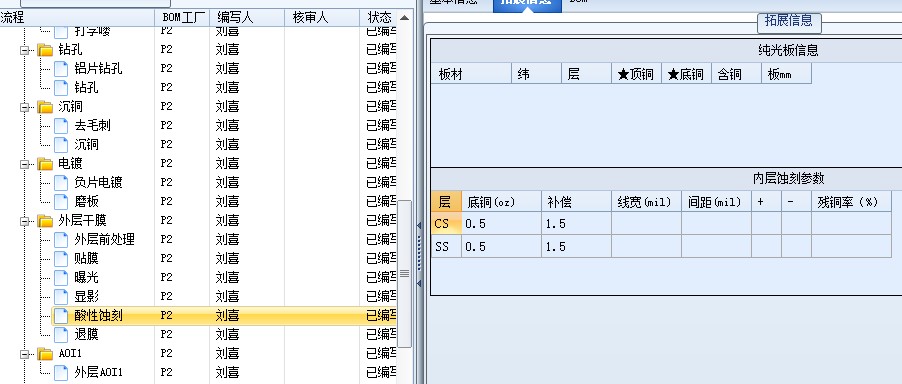
Task: Sort by the 流程 column header
Action: (x=77, y=18)
